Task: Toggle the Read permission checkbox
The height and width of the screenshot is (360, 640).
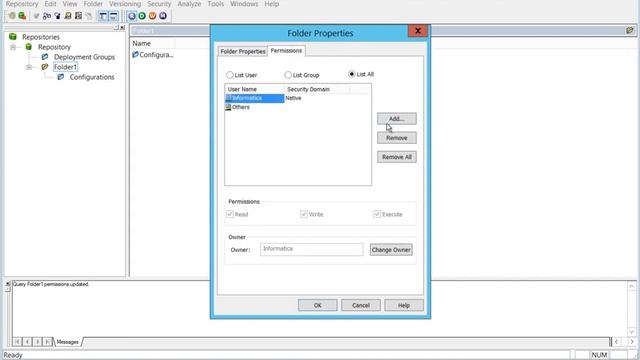Action: pos(229,214)
